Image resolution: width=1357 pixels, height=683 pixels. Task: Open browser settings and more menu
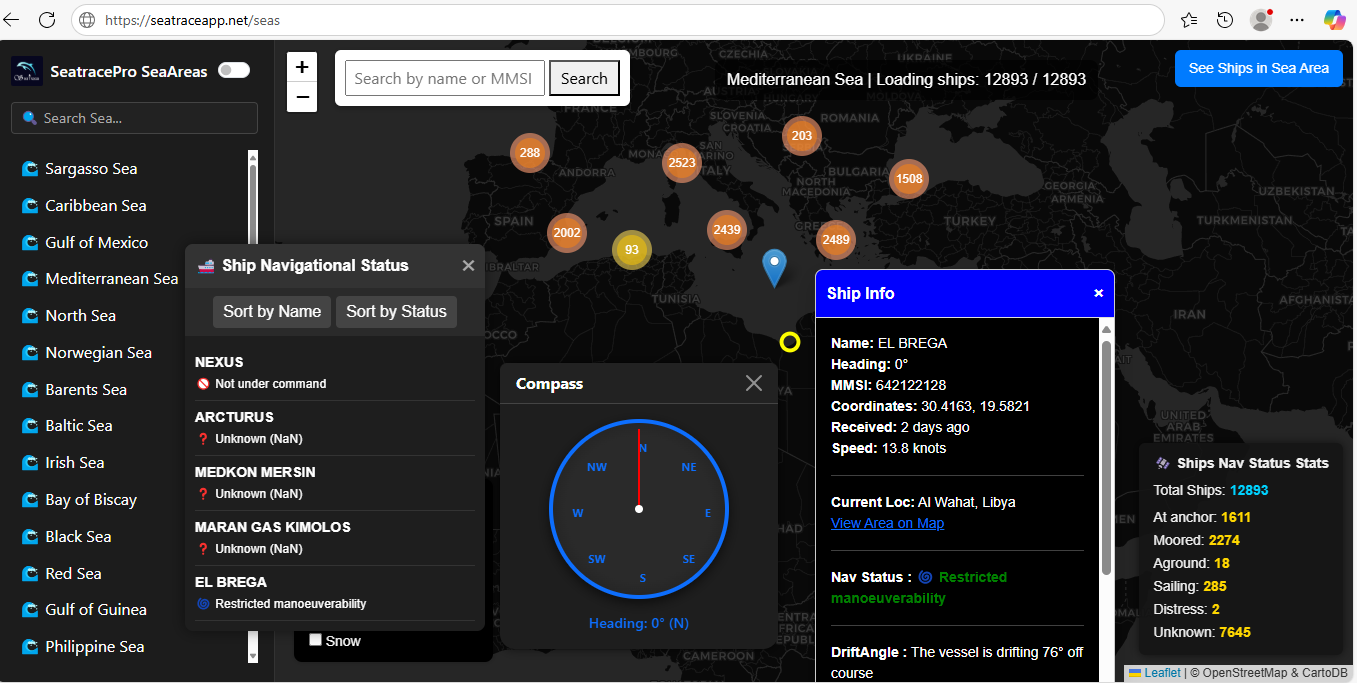click(1297, 20)
